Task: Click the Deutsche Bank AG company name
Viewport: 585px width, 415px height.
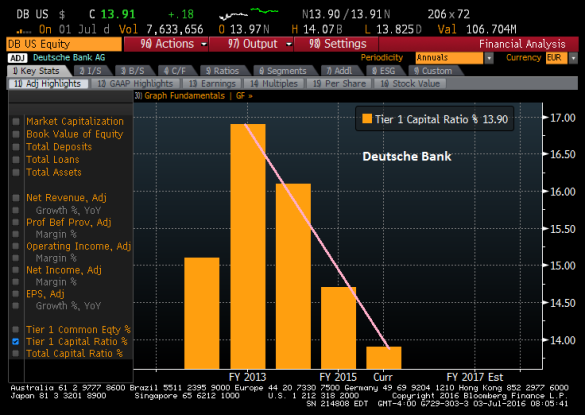Action: pyautogui.click(x=69, y=58)
